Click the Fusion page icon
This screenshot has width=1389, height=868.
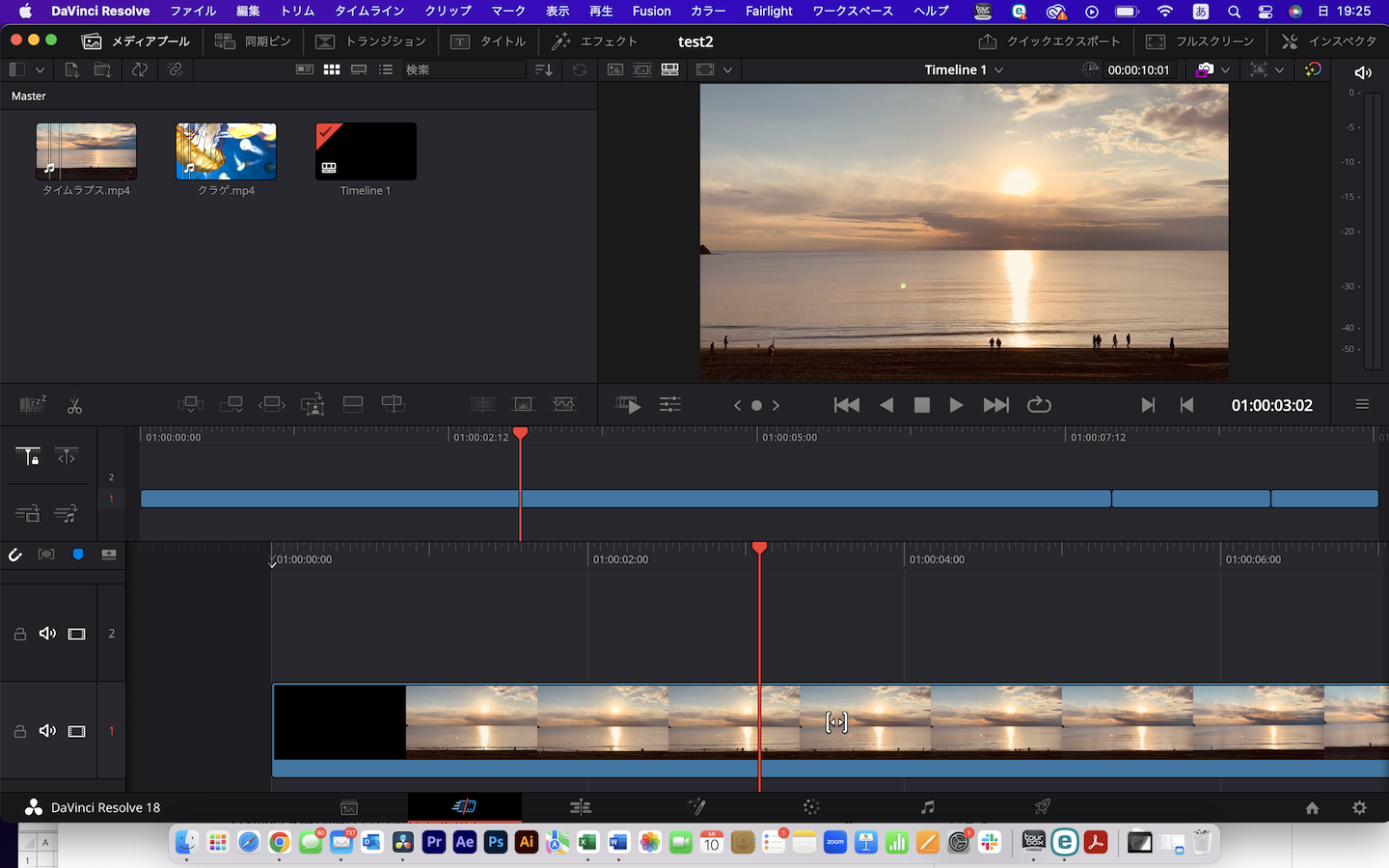(x=695, y=807)
